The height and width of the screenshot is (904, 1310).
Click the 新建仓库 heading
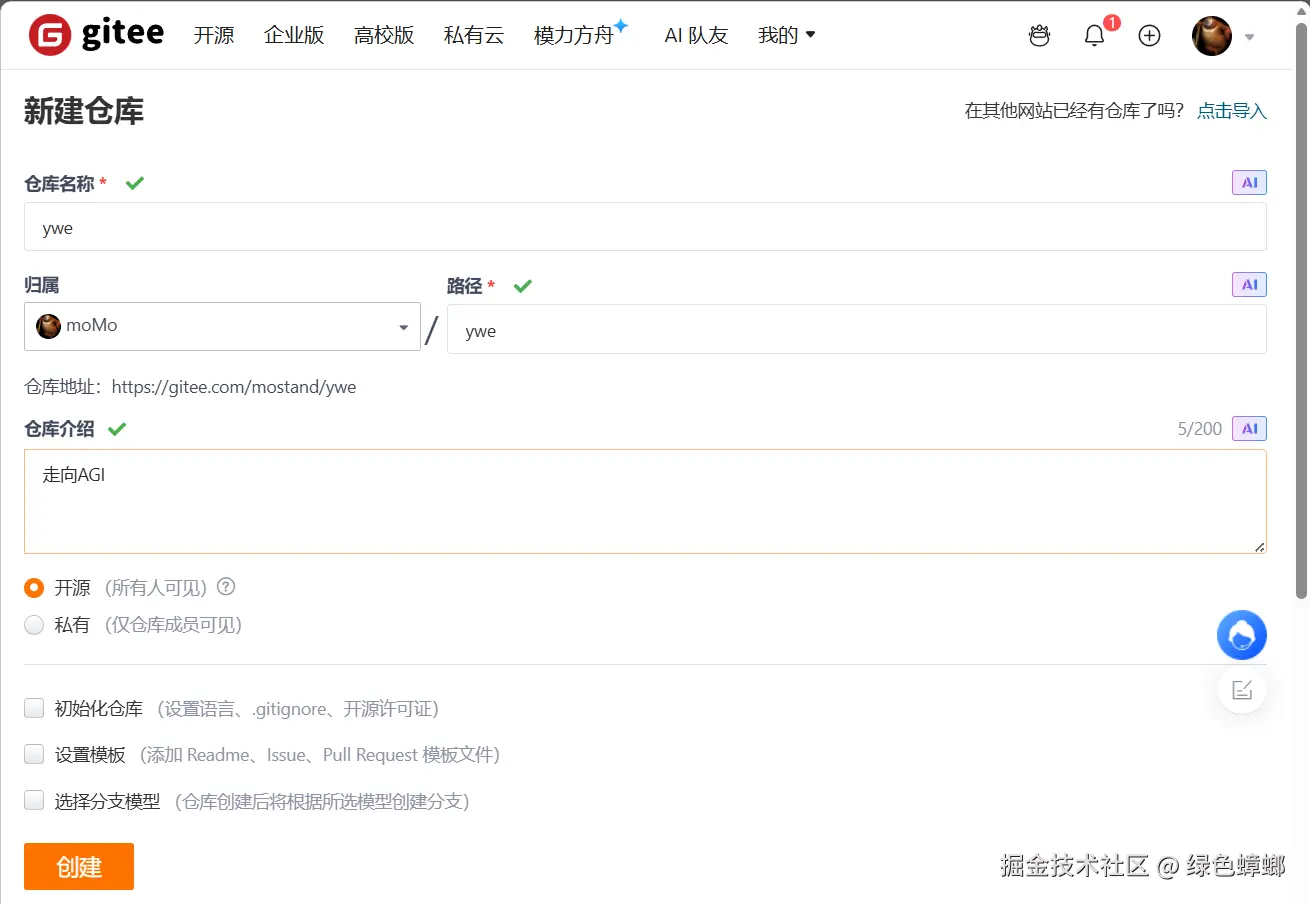point(84,111)
